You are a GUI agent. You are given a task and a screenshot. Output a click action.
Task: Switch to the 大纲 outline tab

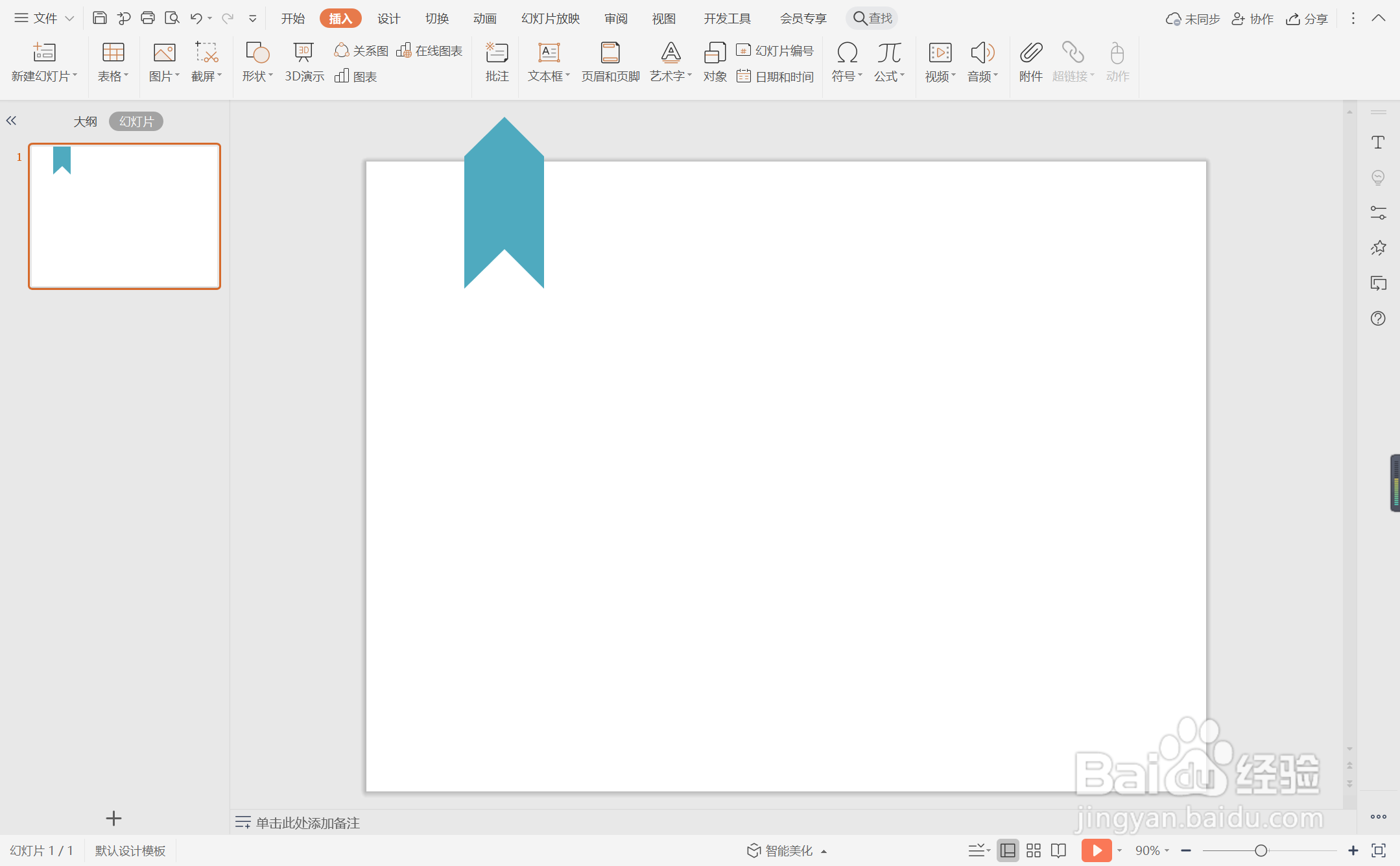(85, 121)
